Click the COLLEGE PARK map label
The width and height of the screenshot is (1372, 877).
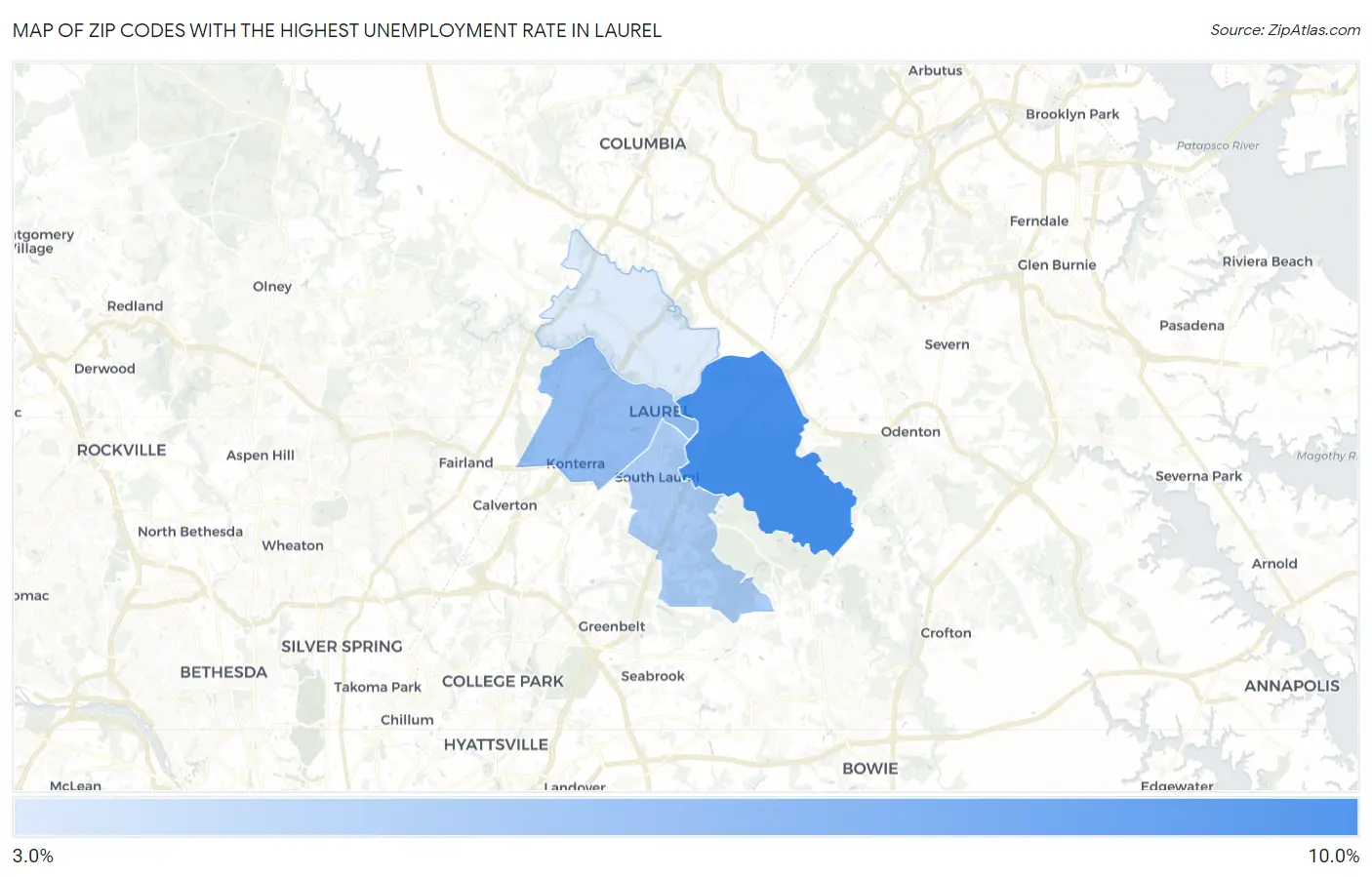[503, 681]
